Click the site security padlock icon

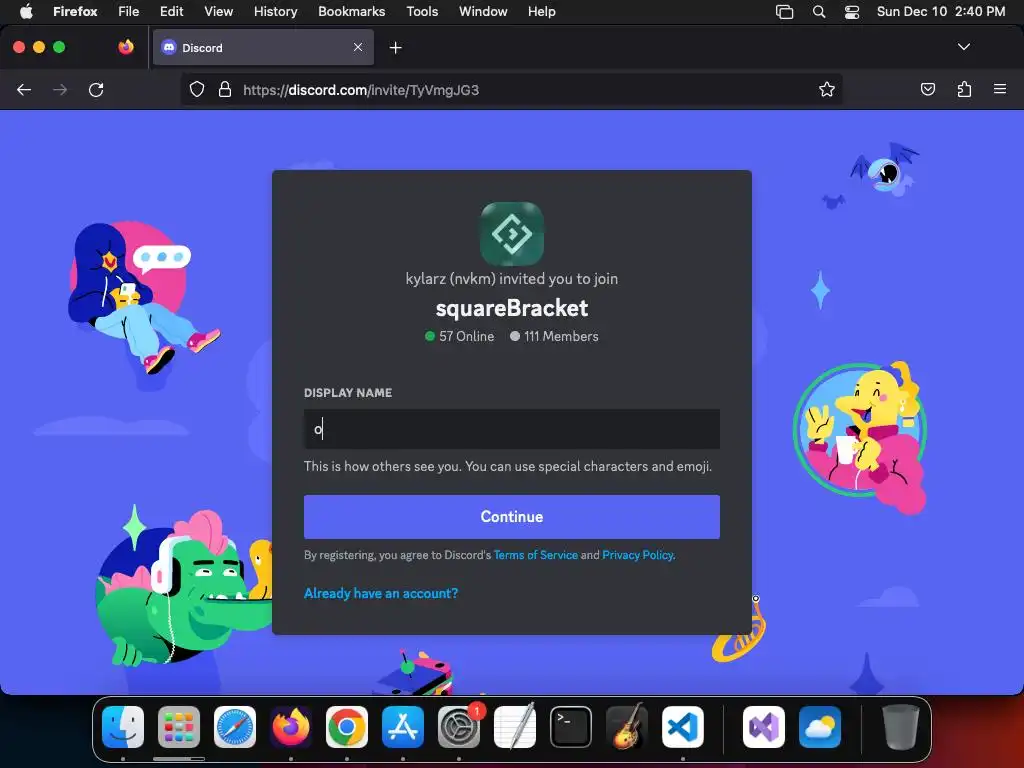(x=225, y=89)
